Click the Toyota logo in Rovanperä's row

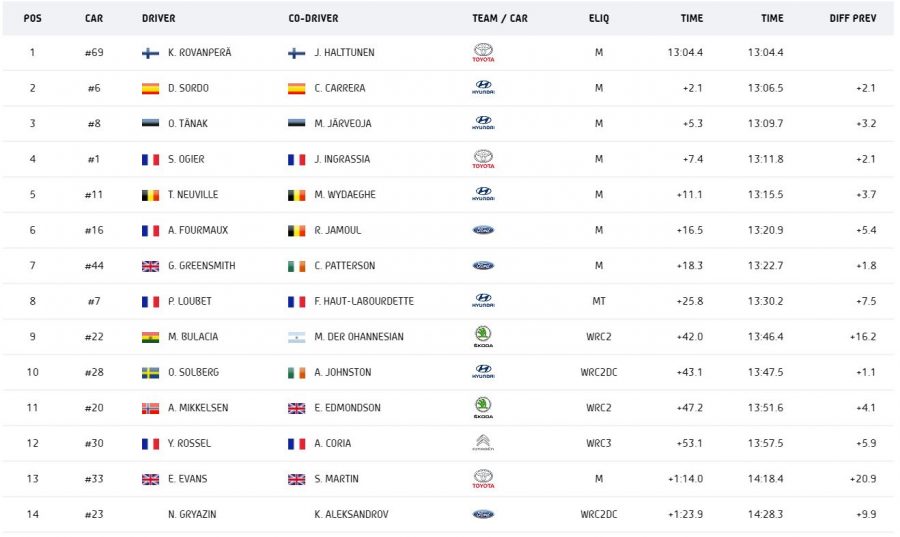(483, 53)
